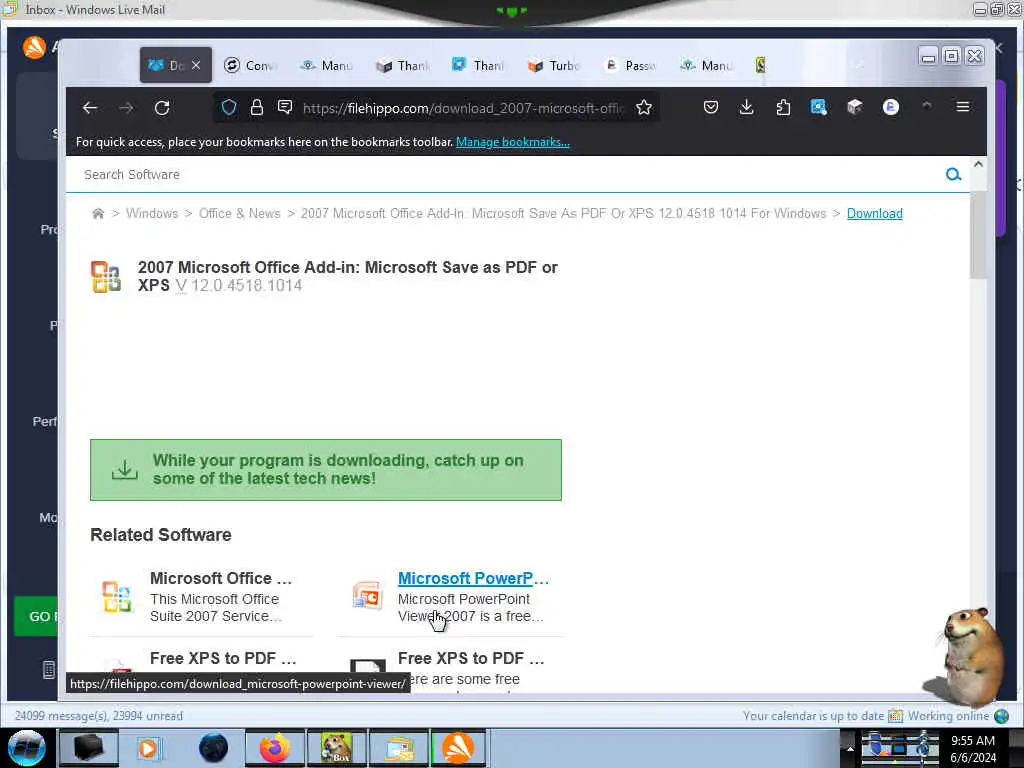Screen dimensions: 1024x768
Task: Open Firefox from the taskbar
Action: click(275, 748)
